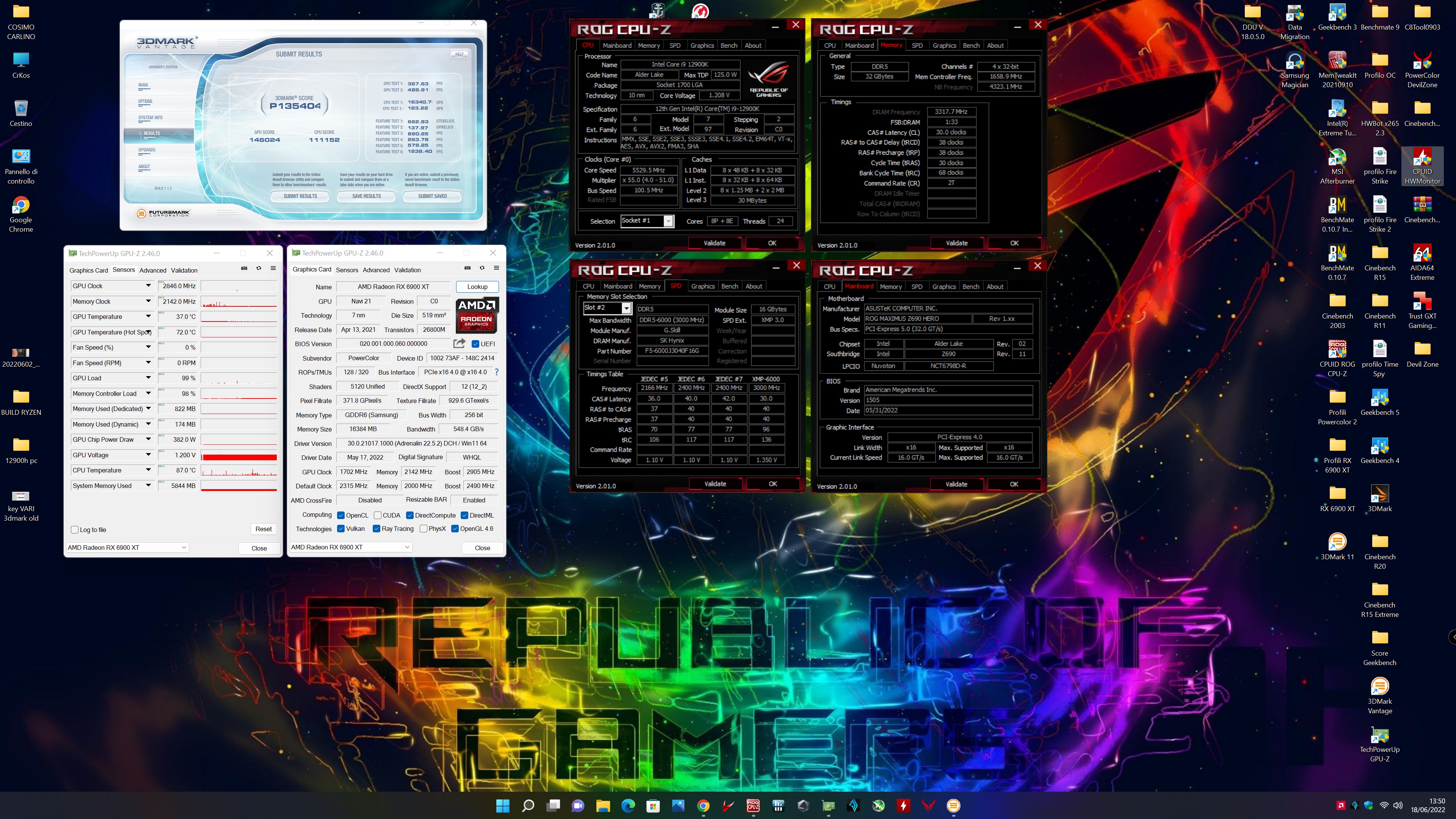
Task: Select SYSTEM INFO in 3DMark Vantage sidebar
Action: tap(151, 118)
